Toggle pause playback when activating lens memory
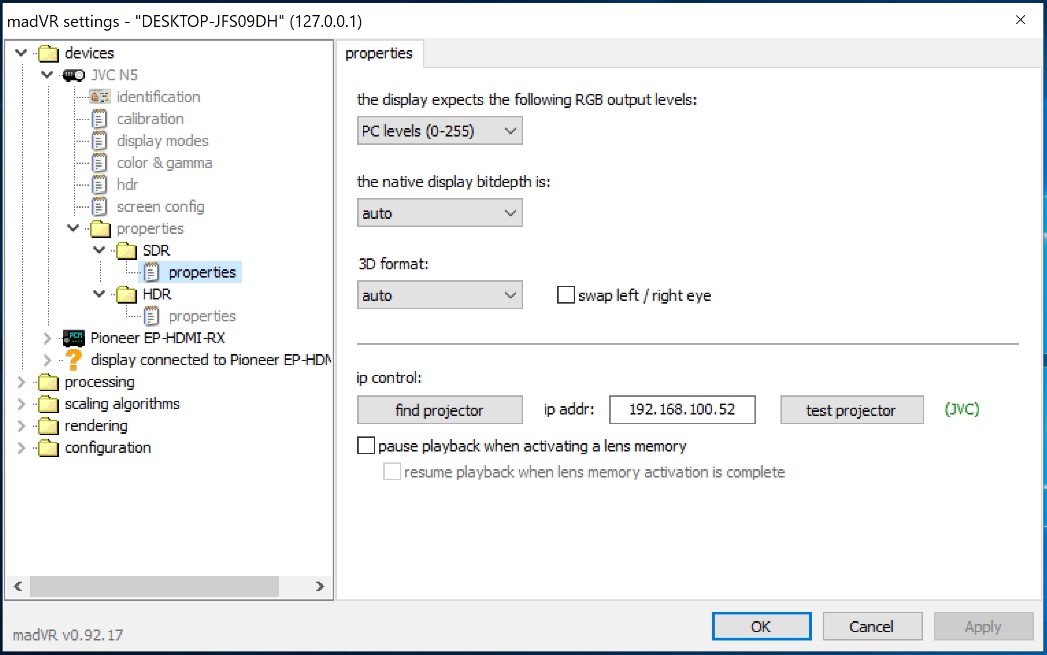The image size is (1047, 655). pyautogui.click(x=366, y=445)
